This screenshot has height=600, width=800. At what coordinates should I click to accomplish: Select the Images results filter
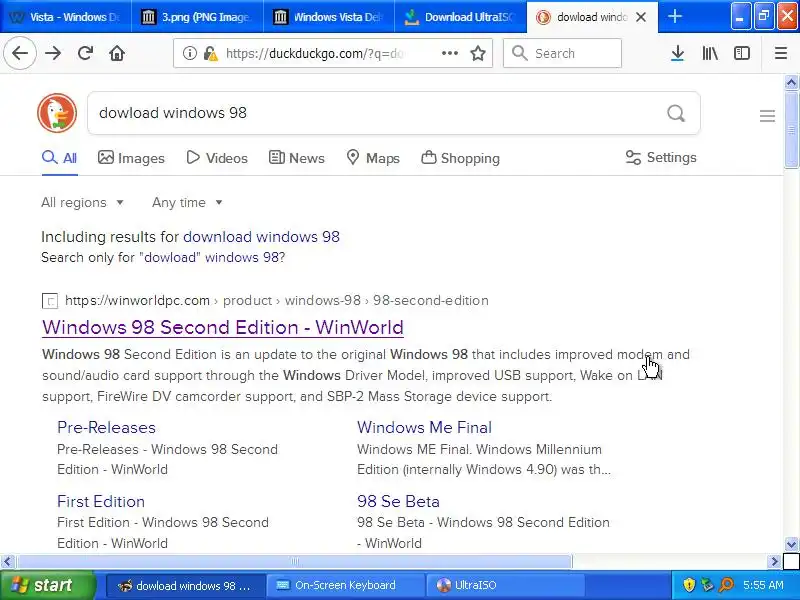(131, 158)
